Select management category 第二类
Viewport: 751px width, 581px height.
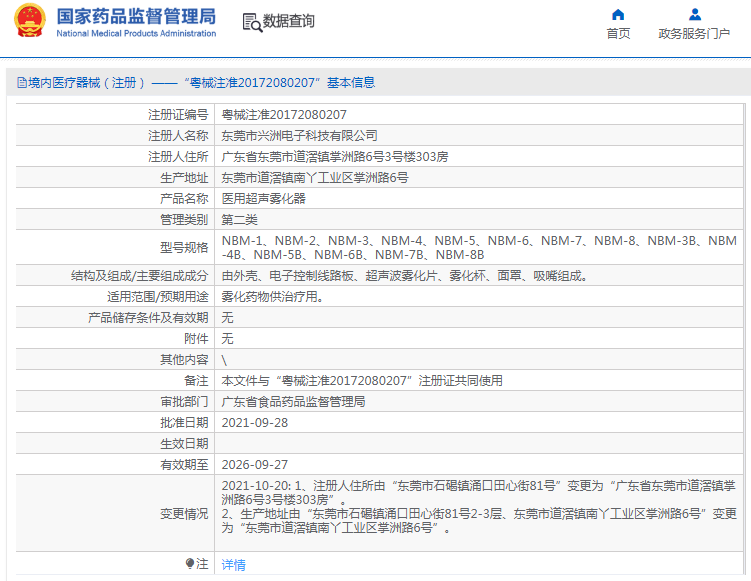pos(239,220)
